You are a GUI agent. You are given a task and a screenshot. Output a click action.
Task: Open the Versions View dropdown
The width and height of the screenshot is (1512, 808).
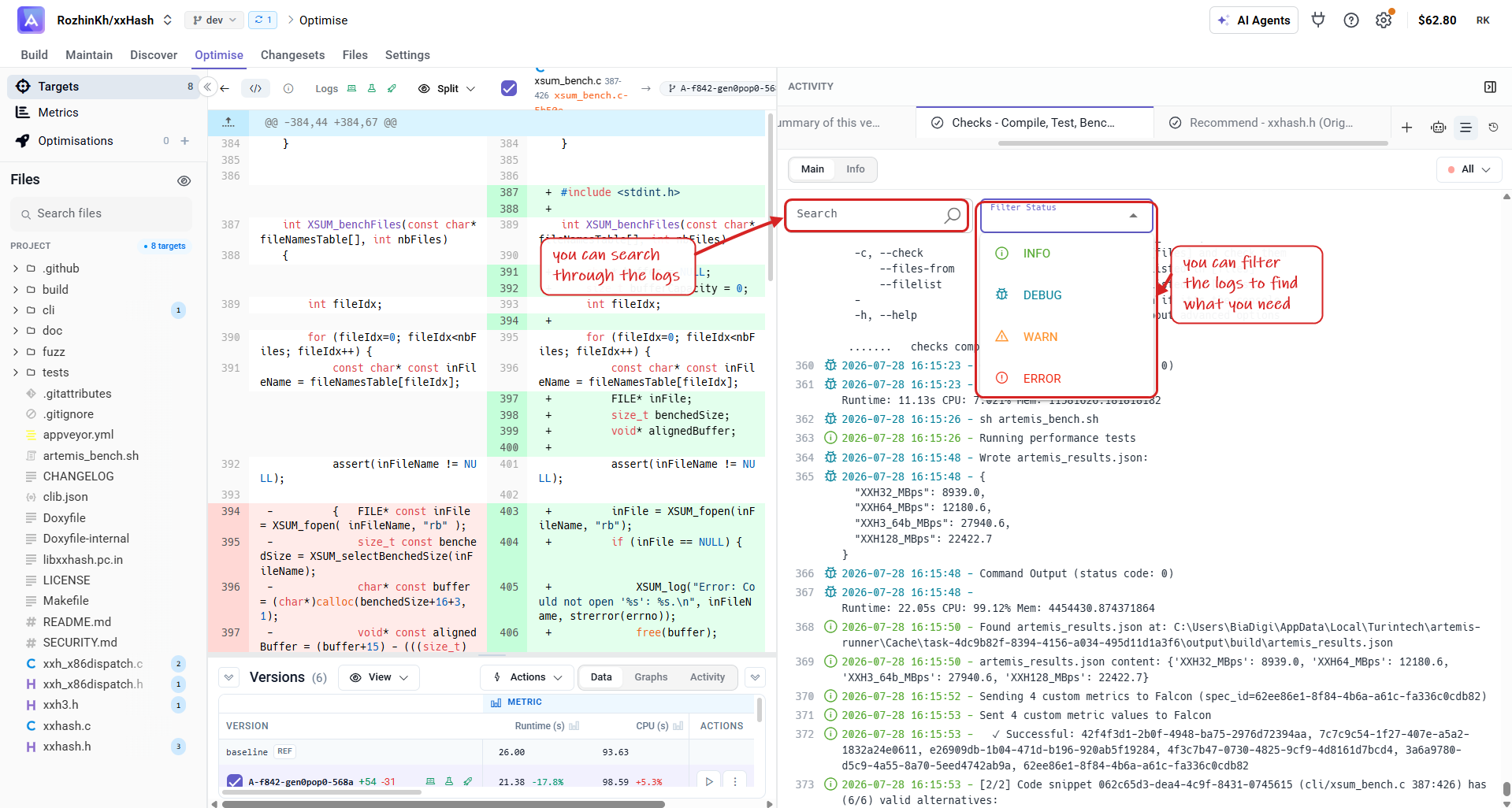[x=379, y=677]
